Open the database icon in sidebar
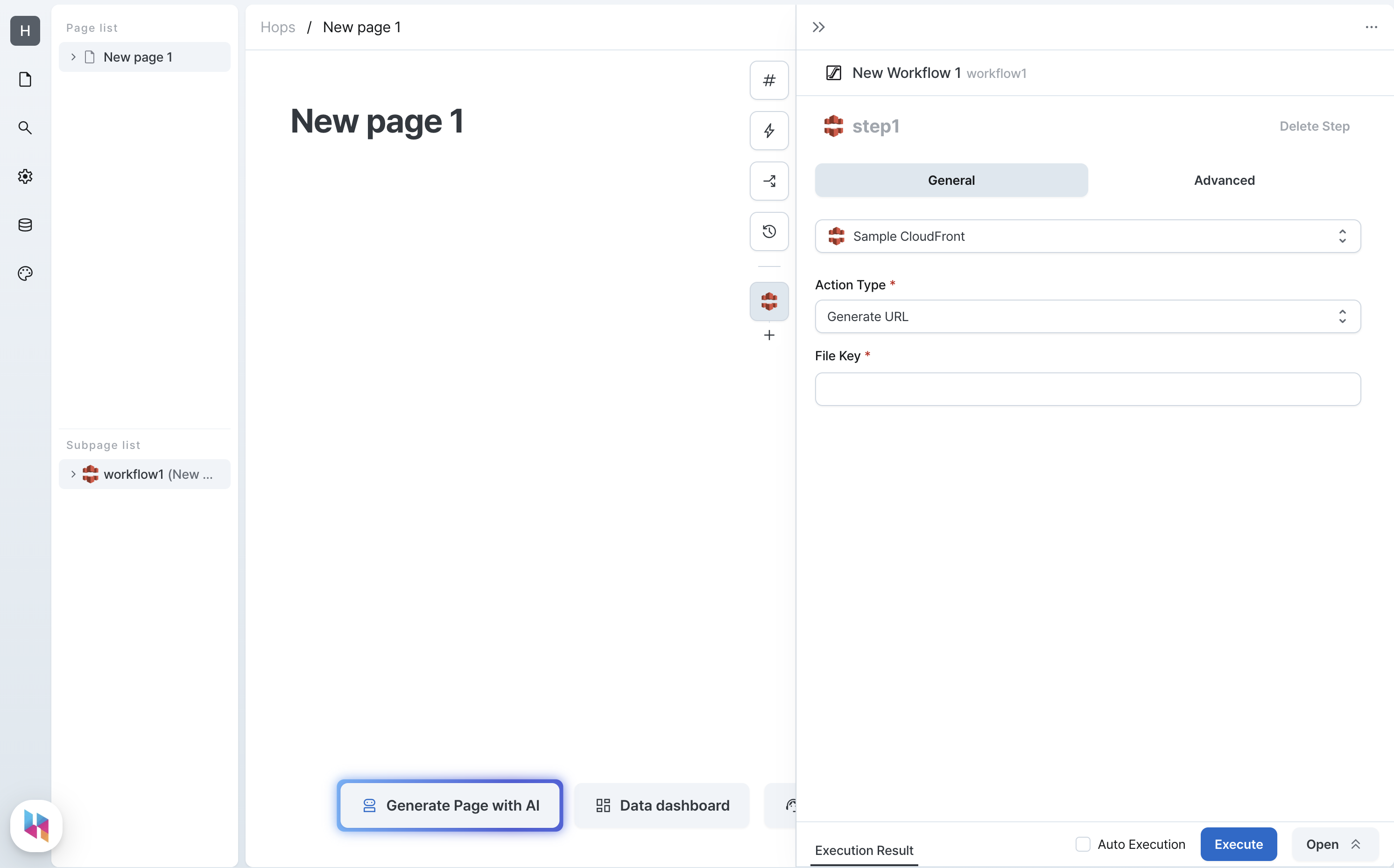The height and width of the screenshot is (868, 1394). pos(25,224)
